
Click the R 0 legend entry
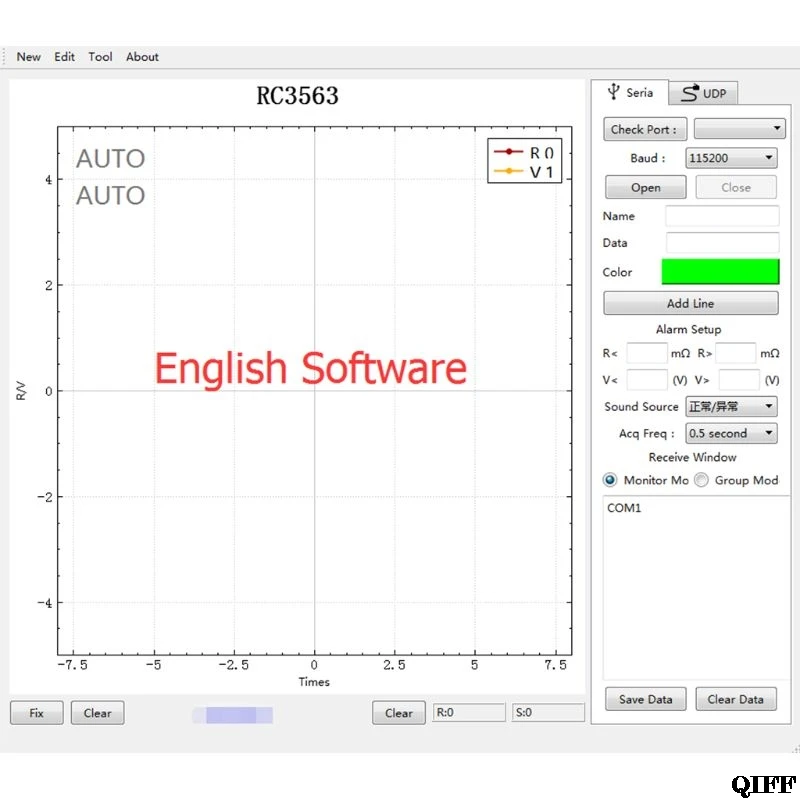click(524, 152)
